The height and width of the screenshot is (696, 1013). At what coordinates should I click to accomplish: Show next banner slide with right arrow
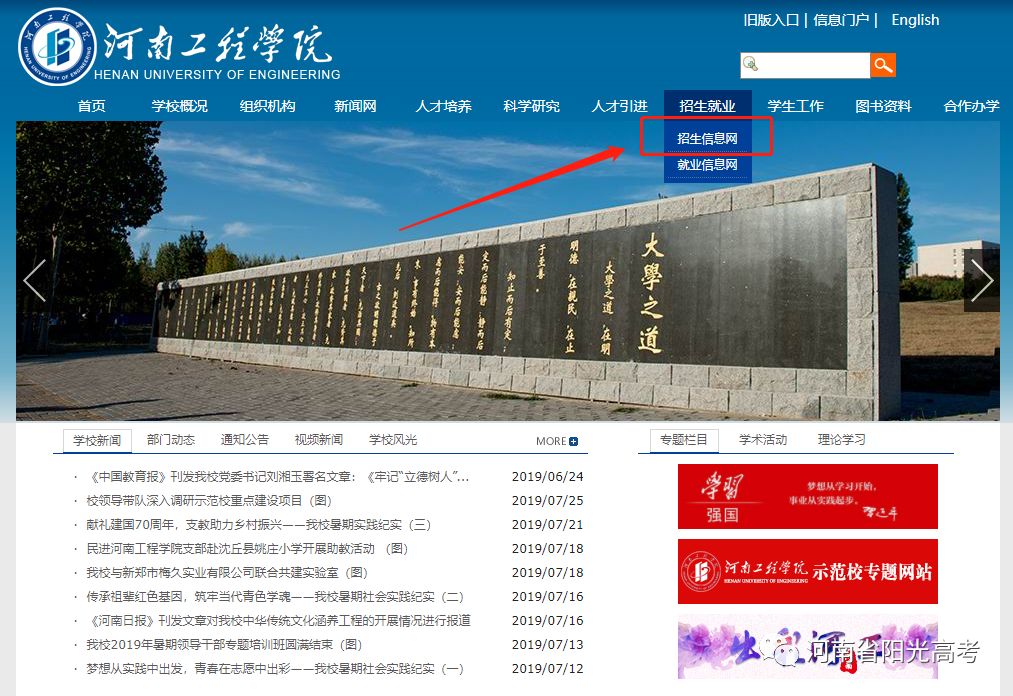pyautogui.click(x=981, y=280)
